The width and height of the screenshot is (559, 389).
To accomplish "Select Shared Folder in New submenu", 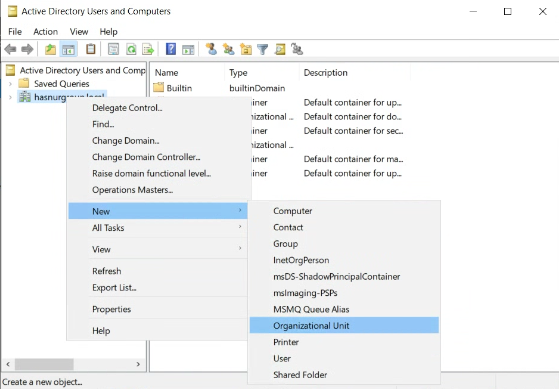I will pyautogui.click(x=344, y=375).
